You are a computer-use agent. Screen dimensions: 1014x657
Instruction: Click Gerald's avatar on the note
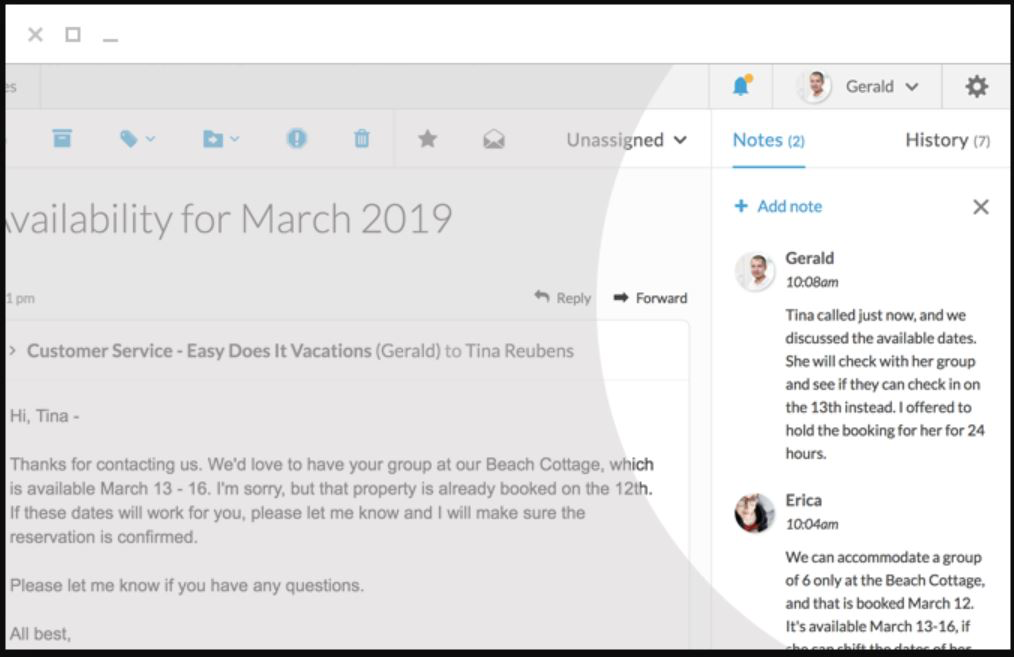(755, 271)
